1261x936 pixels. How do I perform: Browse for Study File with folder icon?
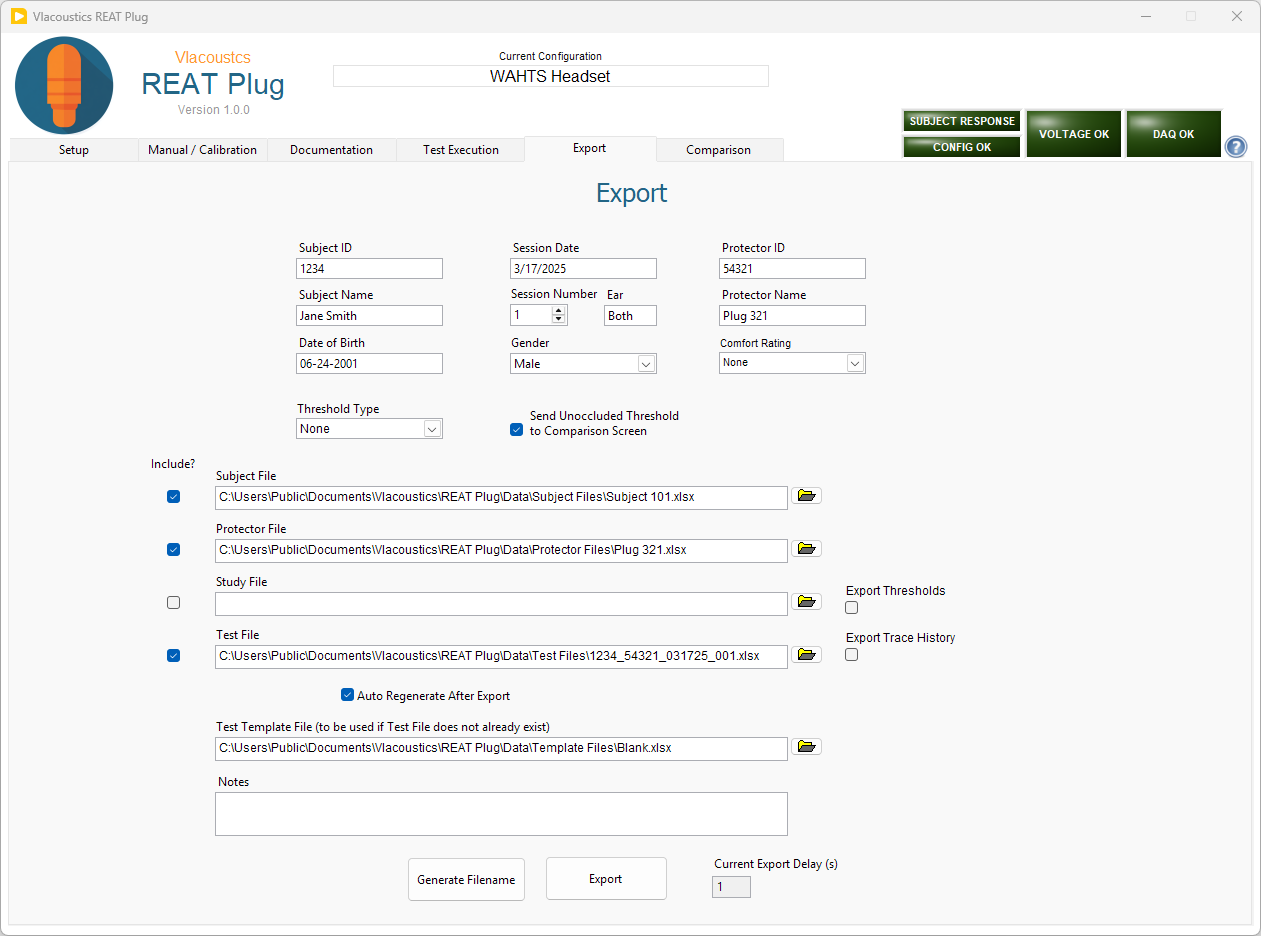click(806, 601)
